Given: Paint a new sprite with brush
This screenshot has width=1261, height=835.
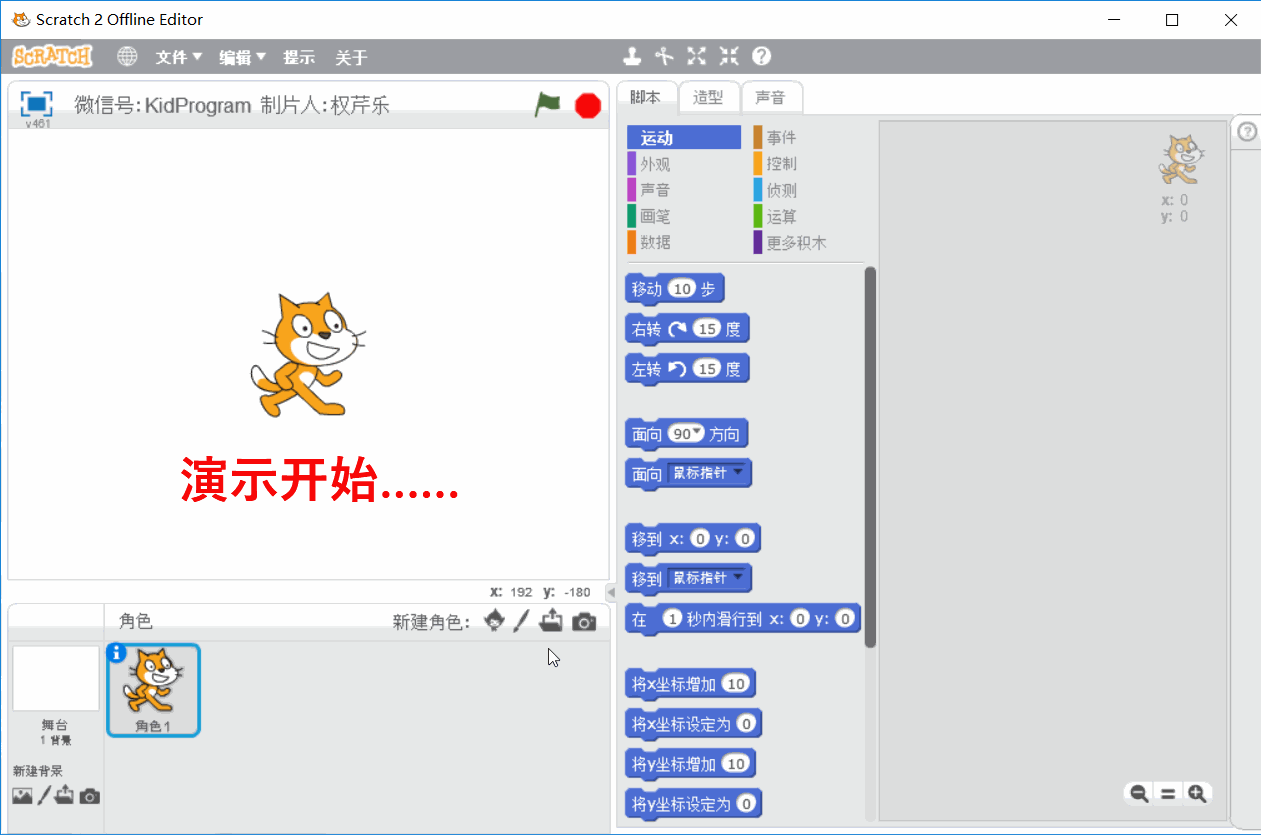Looking at the screenshot, I should pyautogui.click(x=521, y=621).
